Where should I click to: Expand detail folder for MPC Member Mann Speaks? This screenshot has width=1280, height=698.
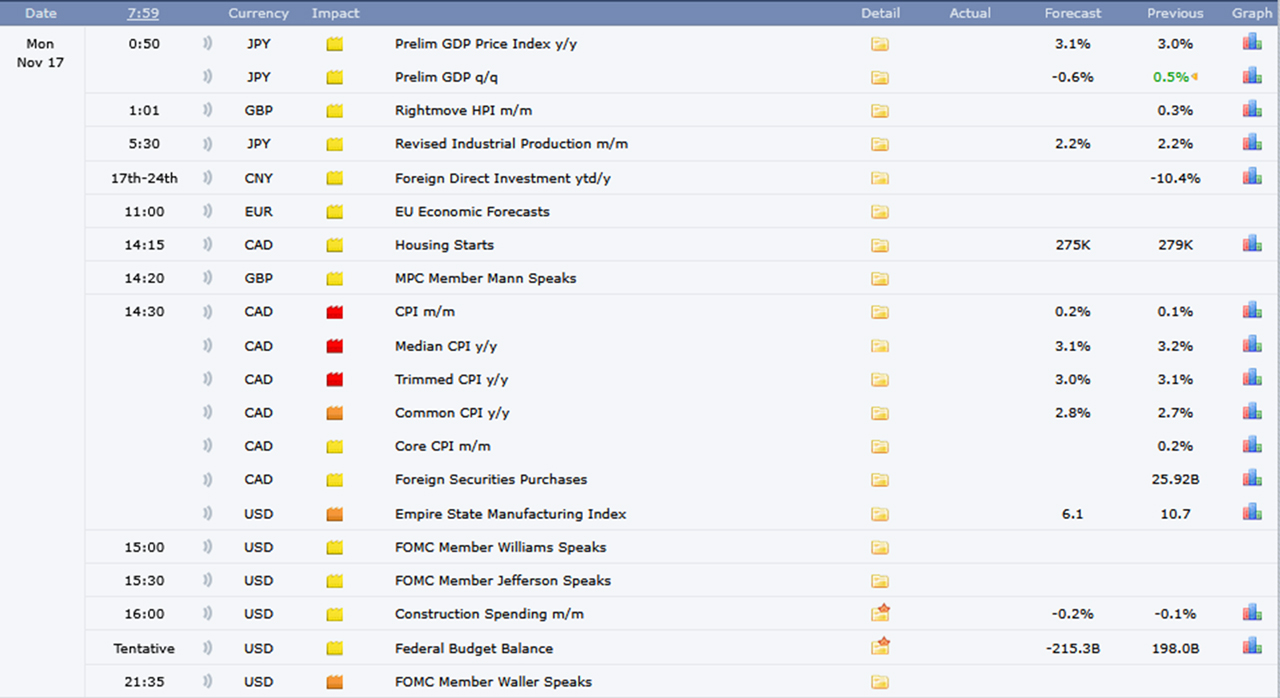point(879,279)
